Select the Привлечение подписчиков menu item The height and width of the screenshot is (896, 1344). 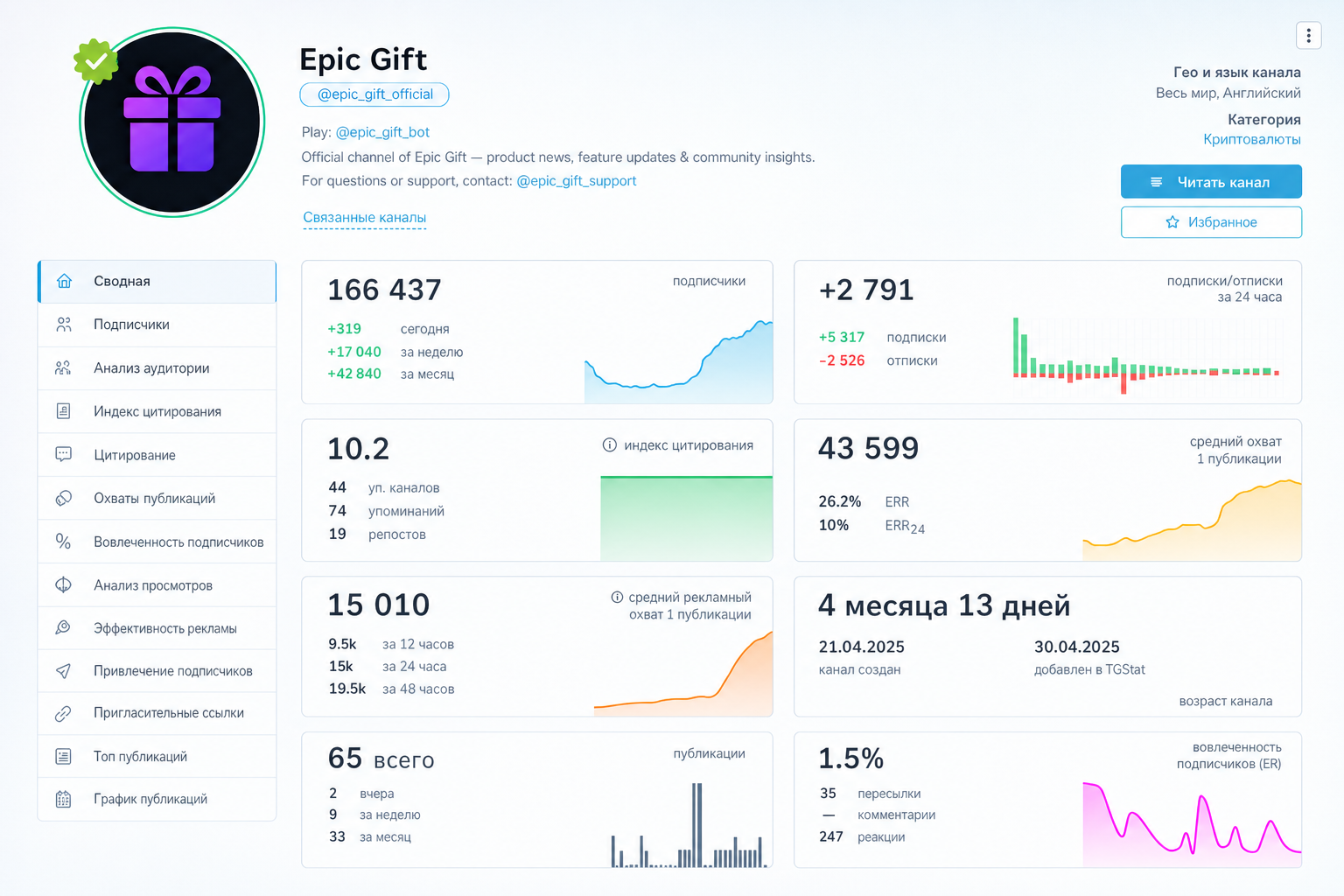[157, 670]
